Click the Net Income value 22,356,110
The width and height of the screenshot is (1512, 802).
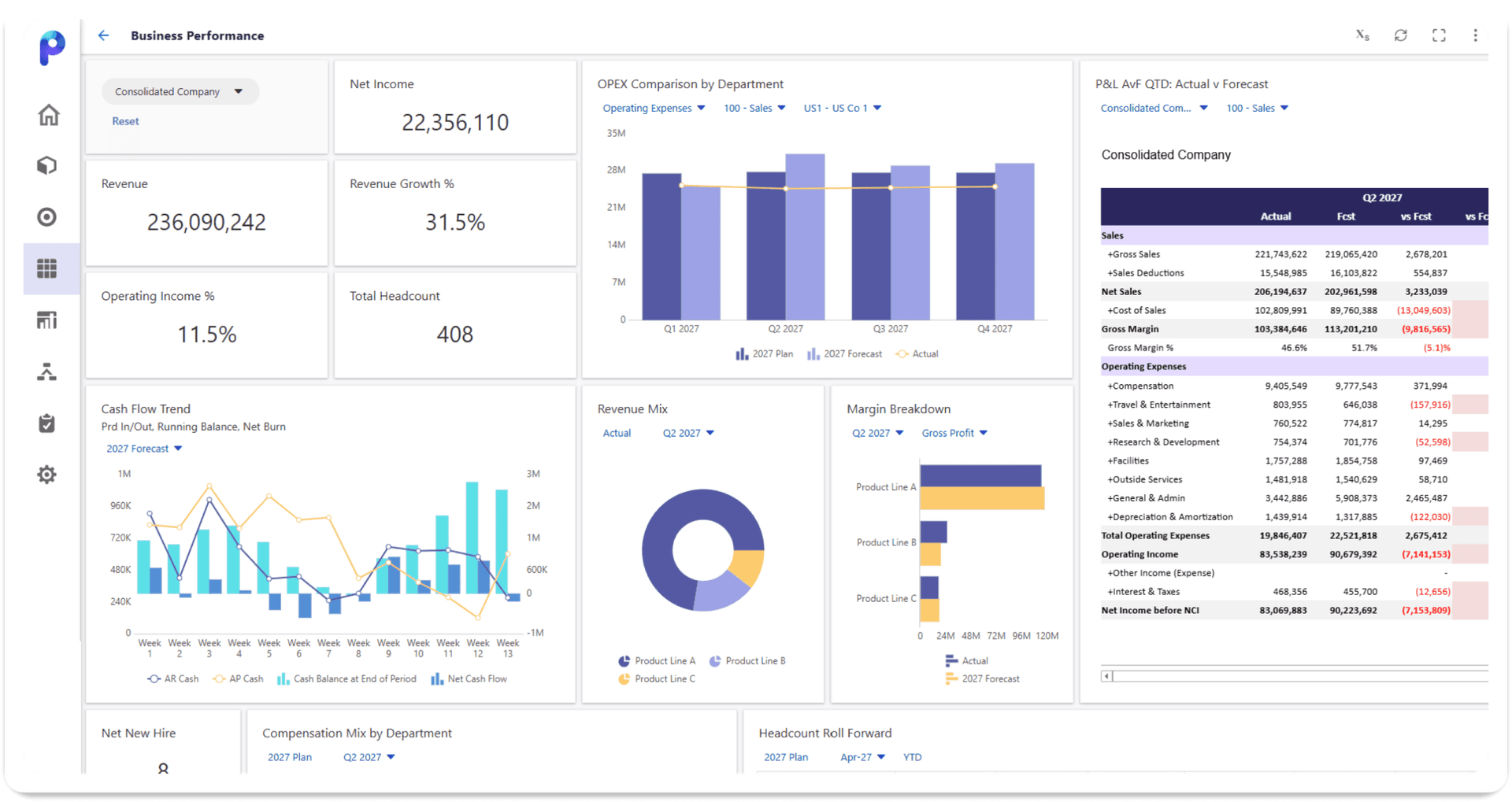[455, 122]
